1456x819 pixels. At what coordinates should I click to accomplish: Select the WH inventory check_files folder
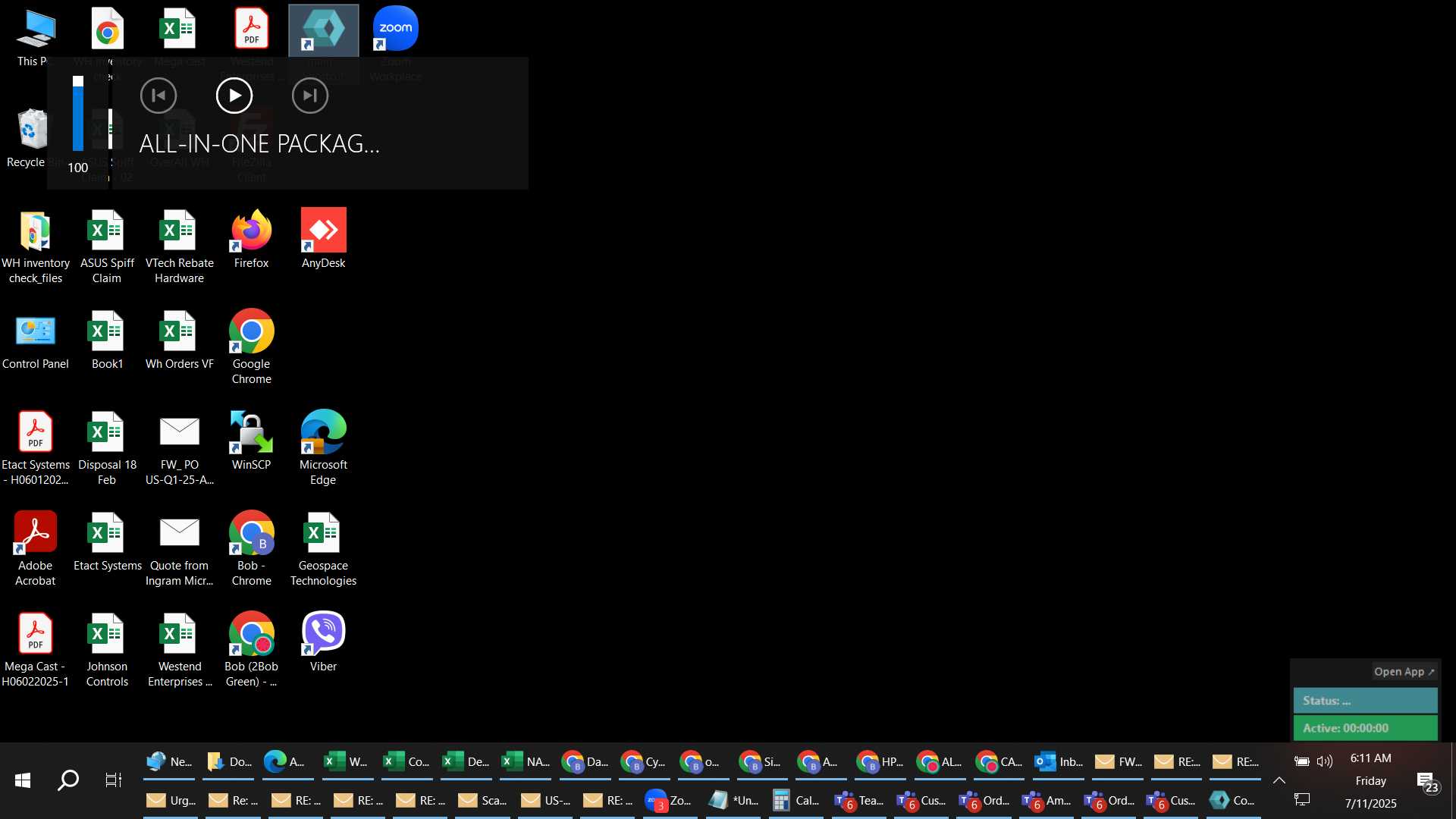tap(36, 246)
